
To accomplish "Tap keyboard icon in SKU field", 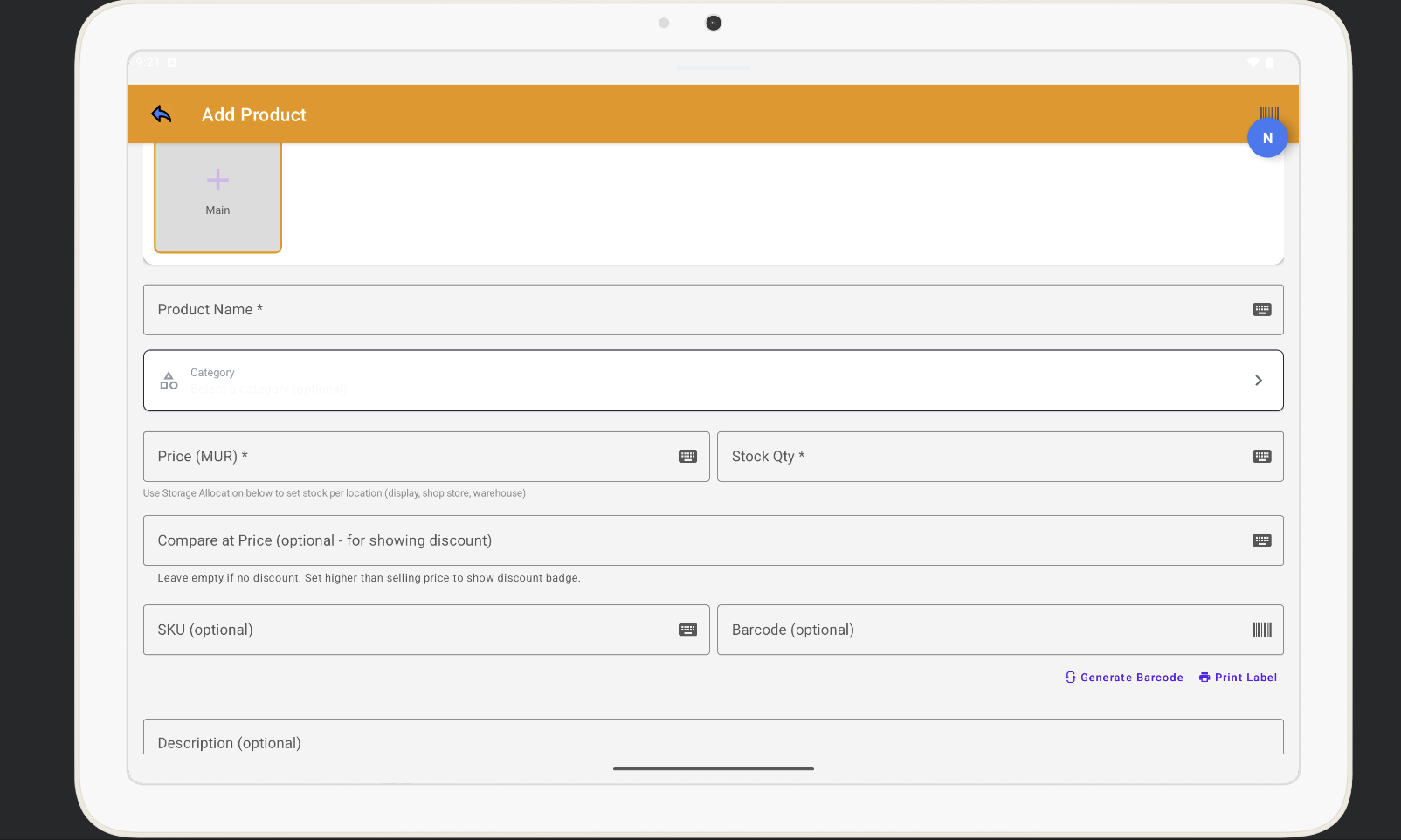I will pyautogui.click(x=688, y=630).
